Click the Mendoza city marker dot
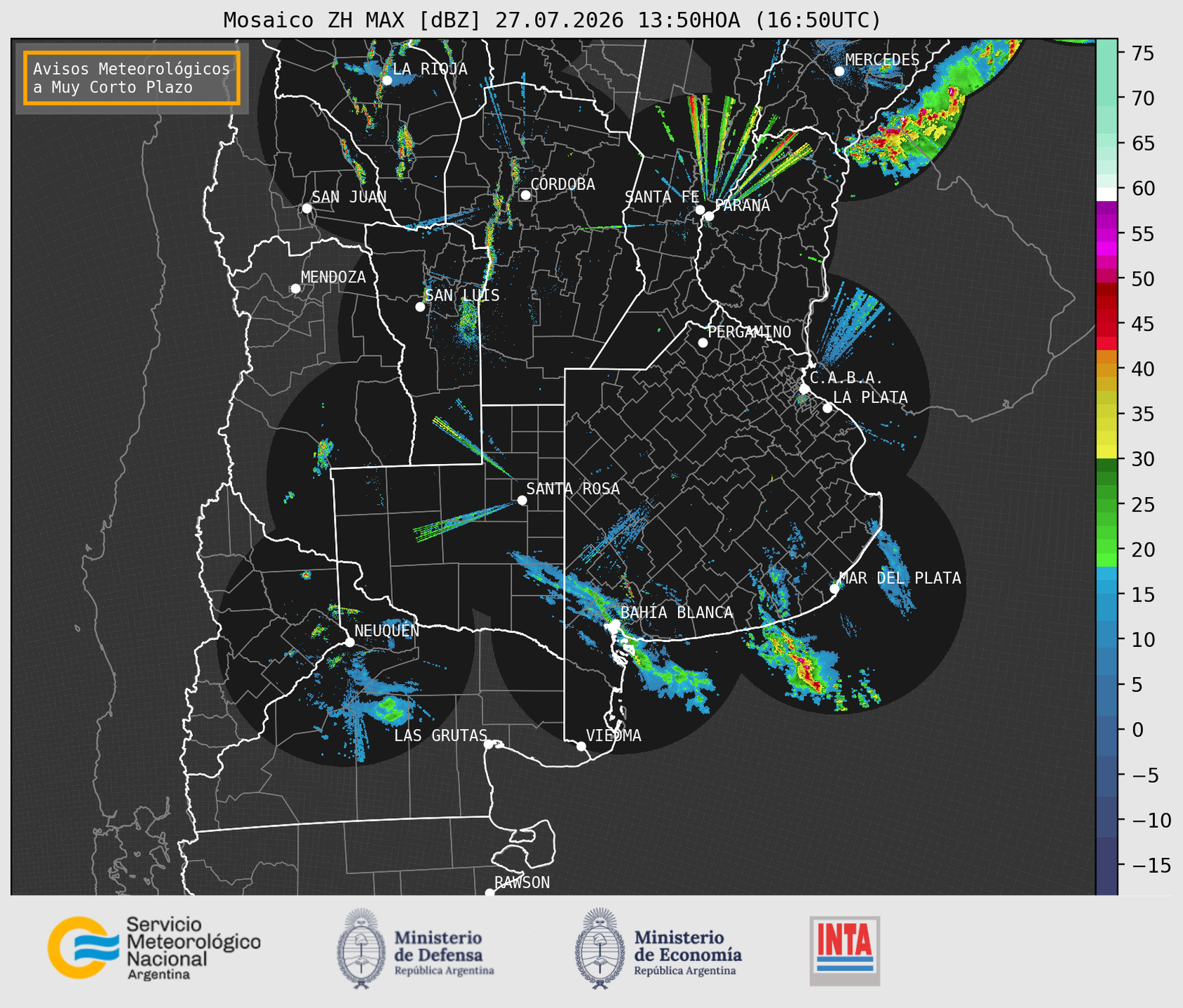This screenshot has width=1183, height=1008. coord(295,289)
